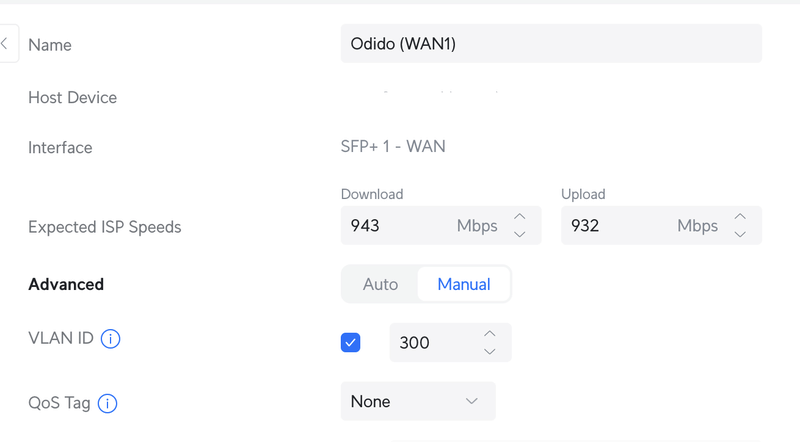Decrease the Download speed value
Viewport: 800px width, 442px height.
[519, 234]
